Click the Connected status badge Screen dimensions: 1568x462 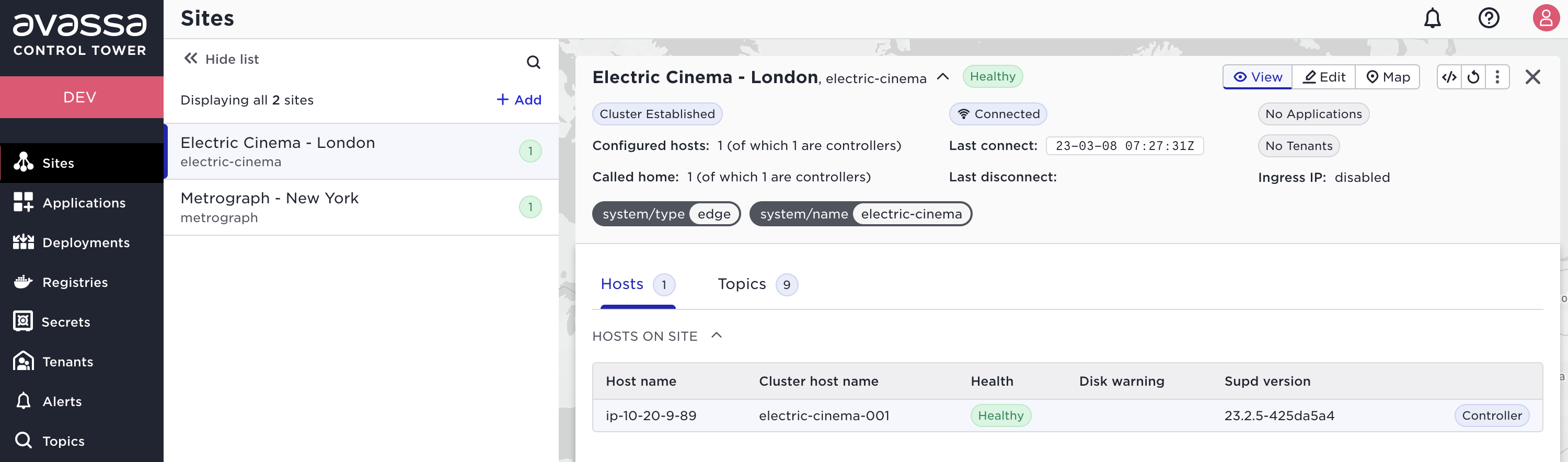[998, 114]
